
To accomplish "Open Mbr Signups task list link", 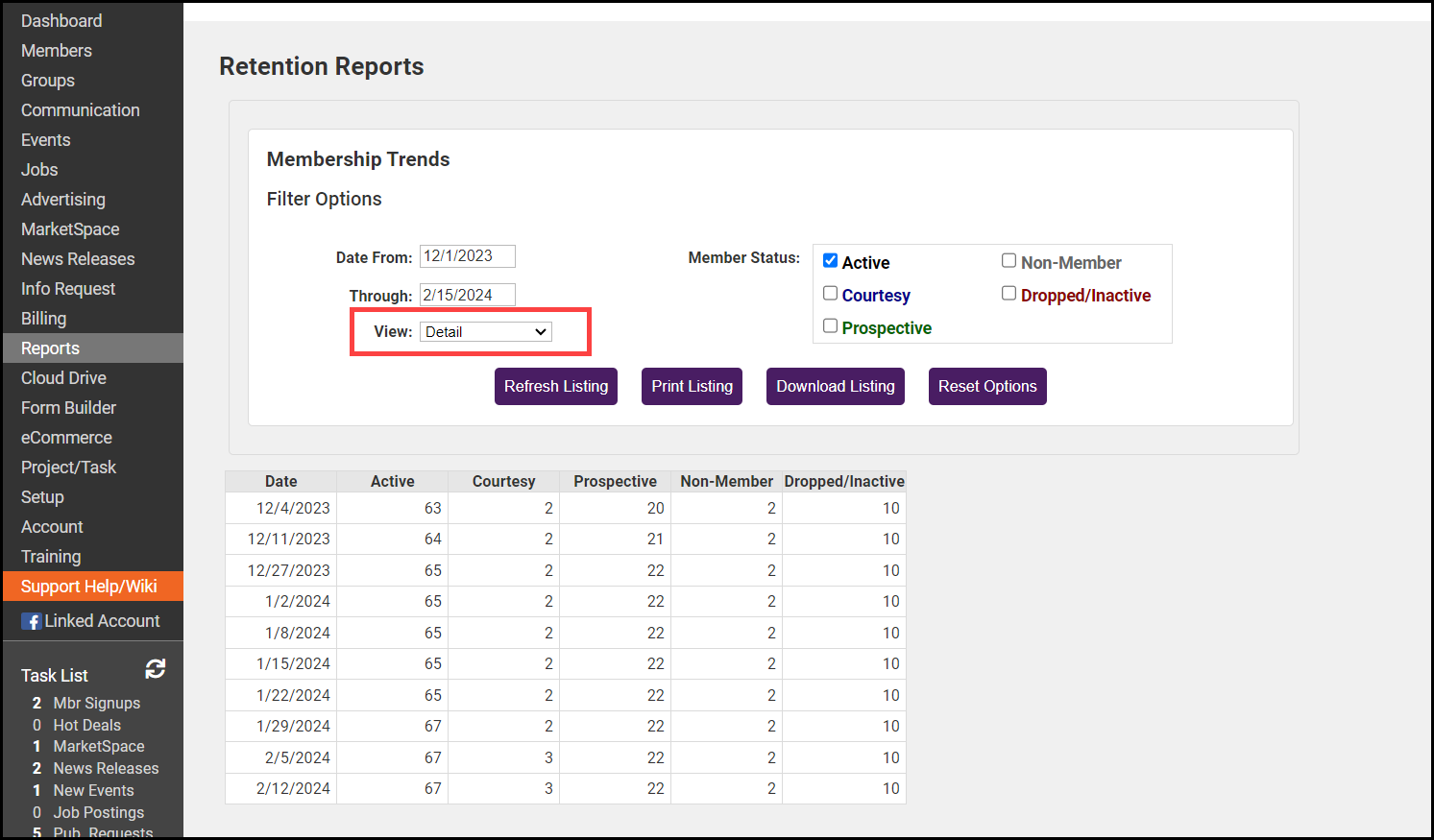I will click(96, 704).
